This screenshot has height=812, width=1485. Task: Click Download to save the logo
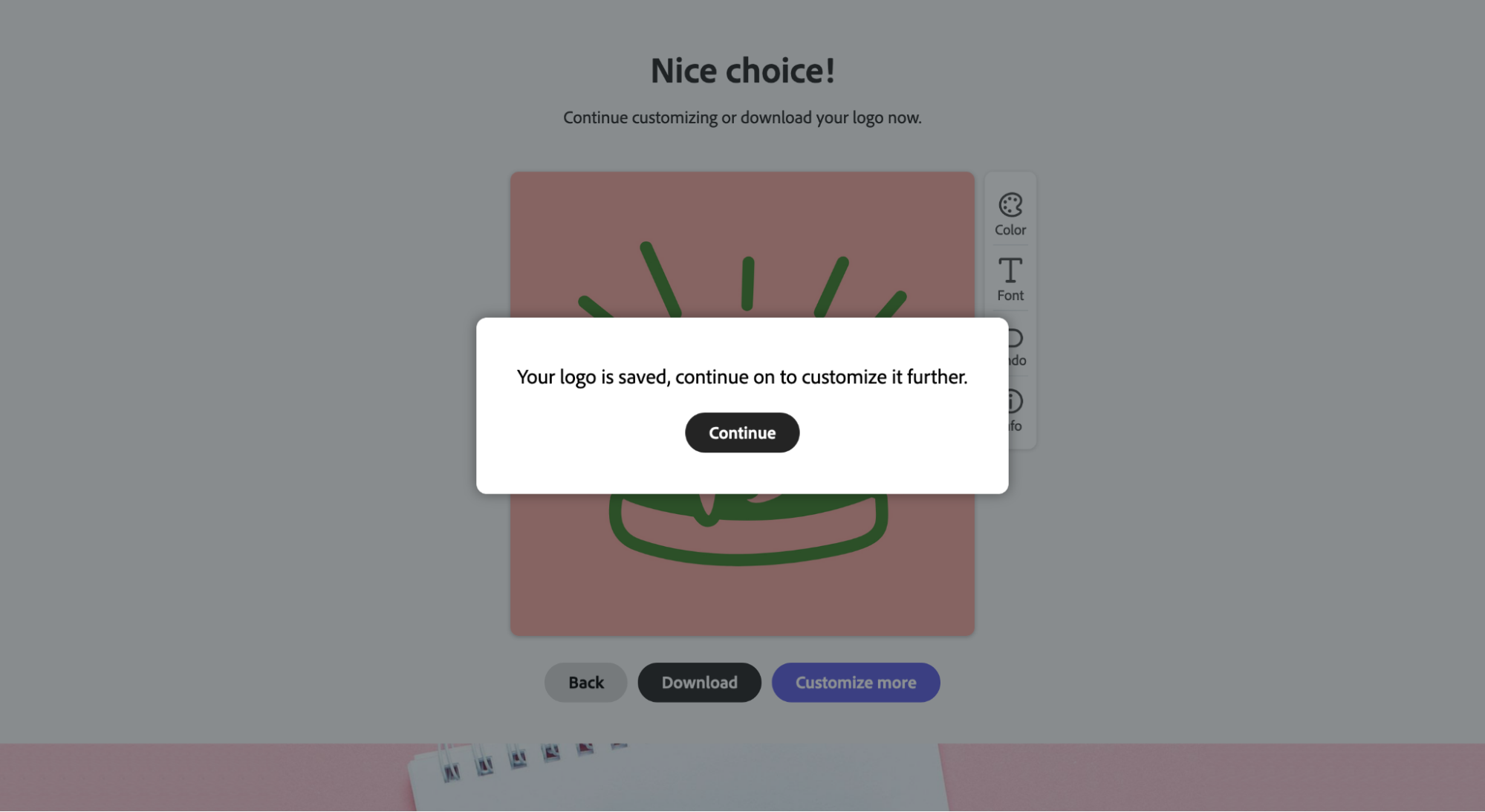(x=699, y=682)
